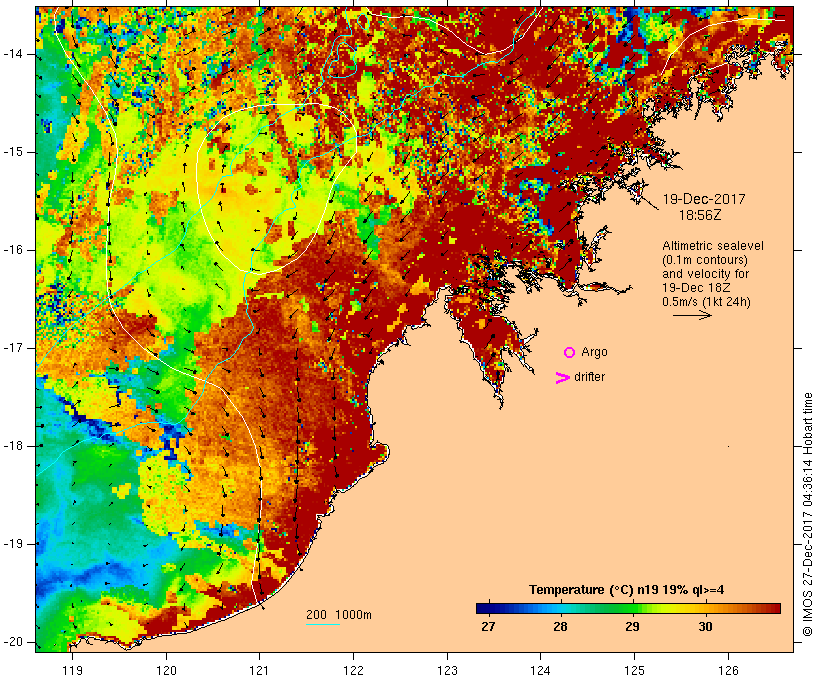The width and height of the screenshot is (820, 680).
Task: Click the '29' colorbar tick label
Action: tap(632, 626)
